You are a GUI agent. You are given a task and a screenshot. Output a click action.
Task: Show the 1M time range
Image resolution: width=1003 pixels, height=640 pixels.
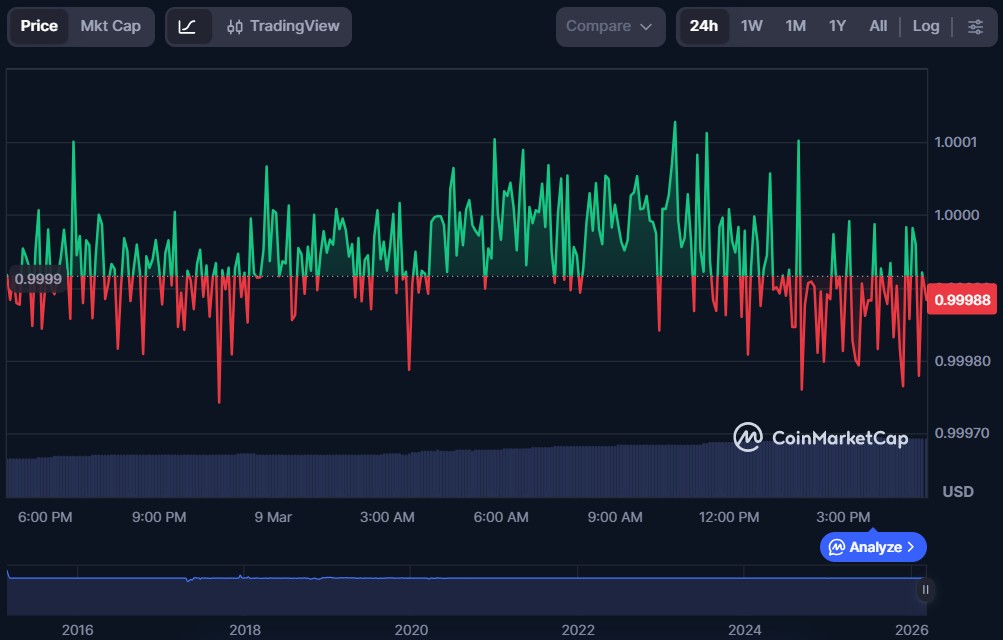(x=795, y=26)
